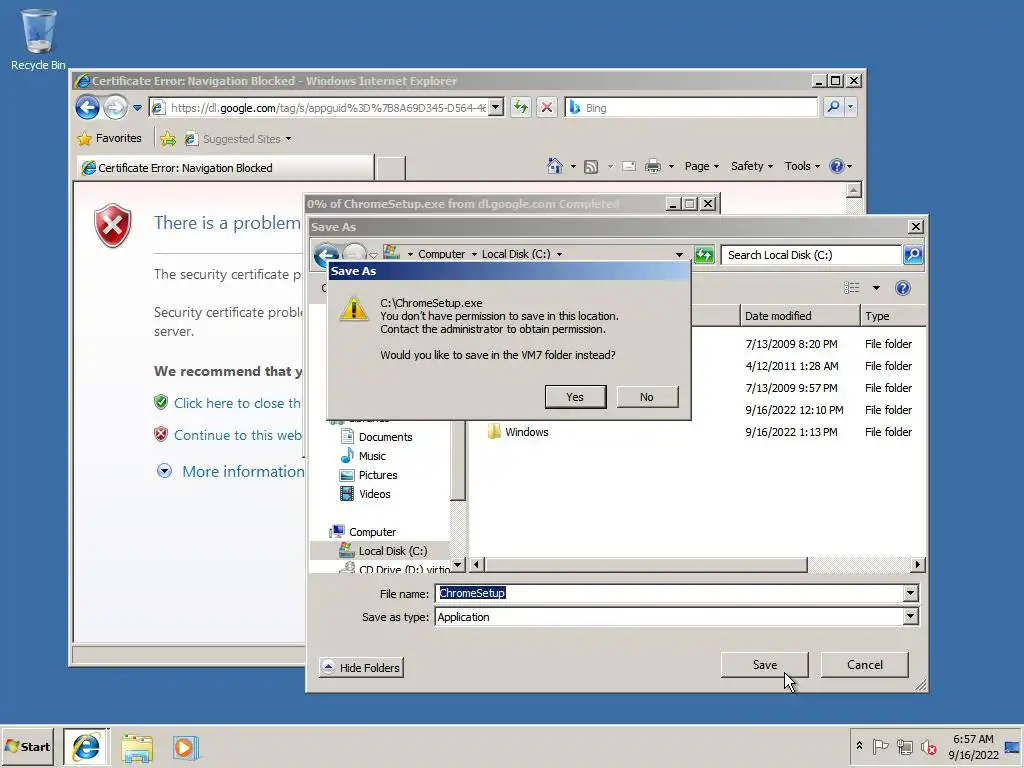Viewport: 1024px width, 768px height.
Task: Click the muted volume tray icon
Action: tap(929, 746)
